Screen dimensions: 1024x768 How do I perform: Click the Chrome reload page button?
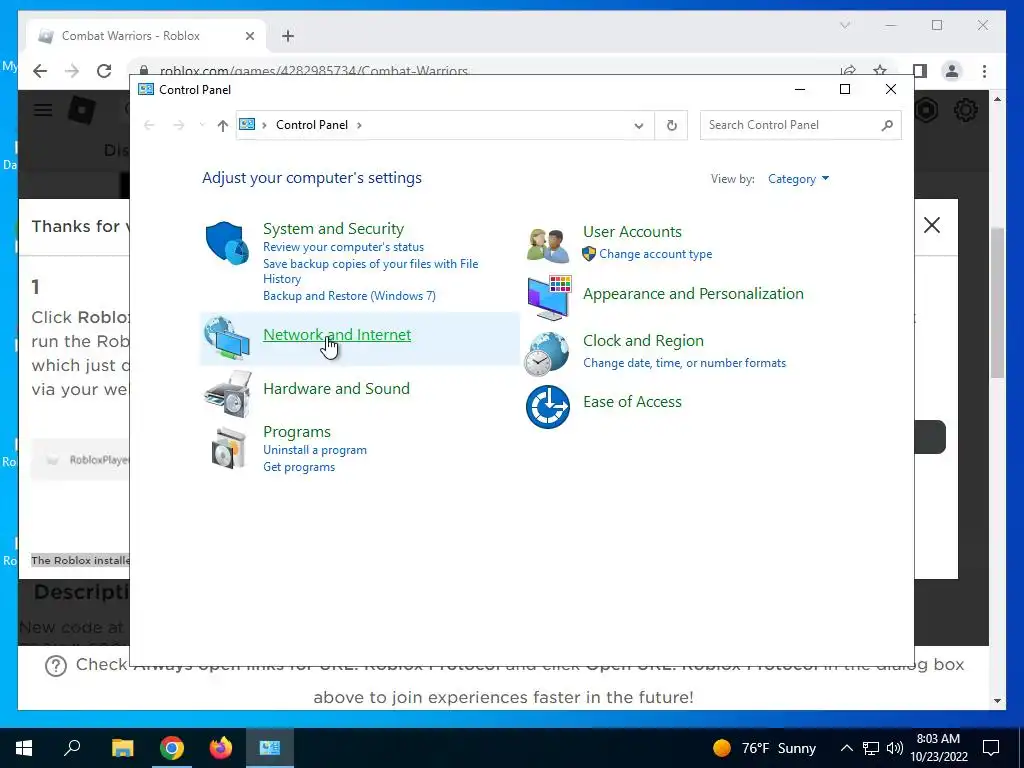point(104,71)
